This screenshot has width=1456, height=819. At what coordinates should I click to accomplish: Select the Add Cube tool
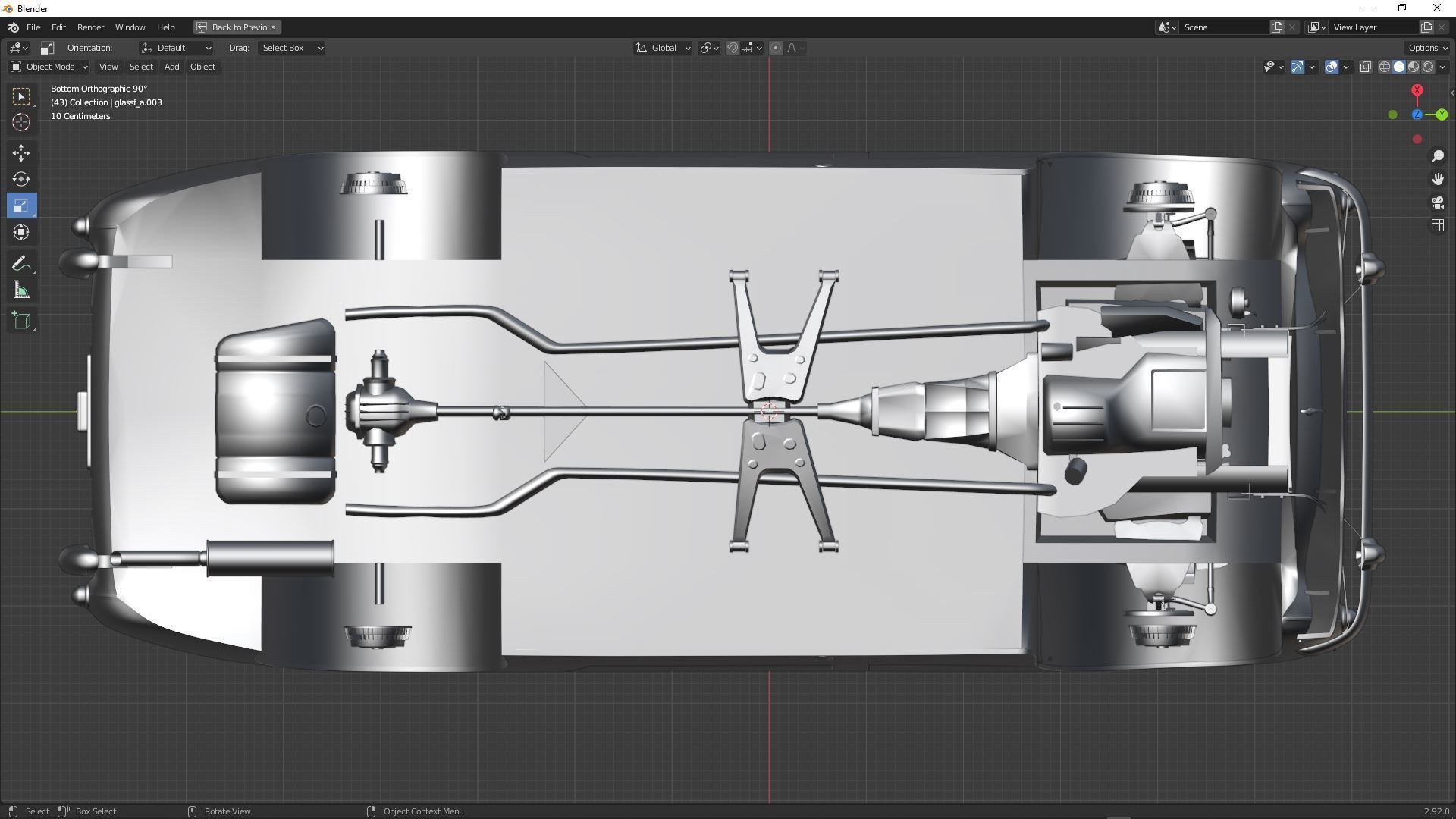(x=21, y=321)
